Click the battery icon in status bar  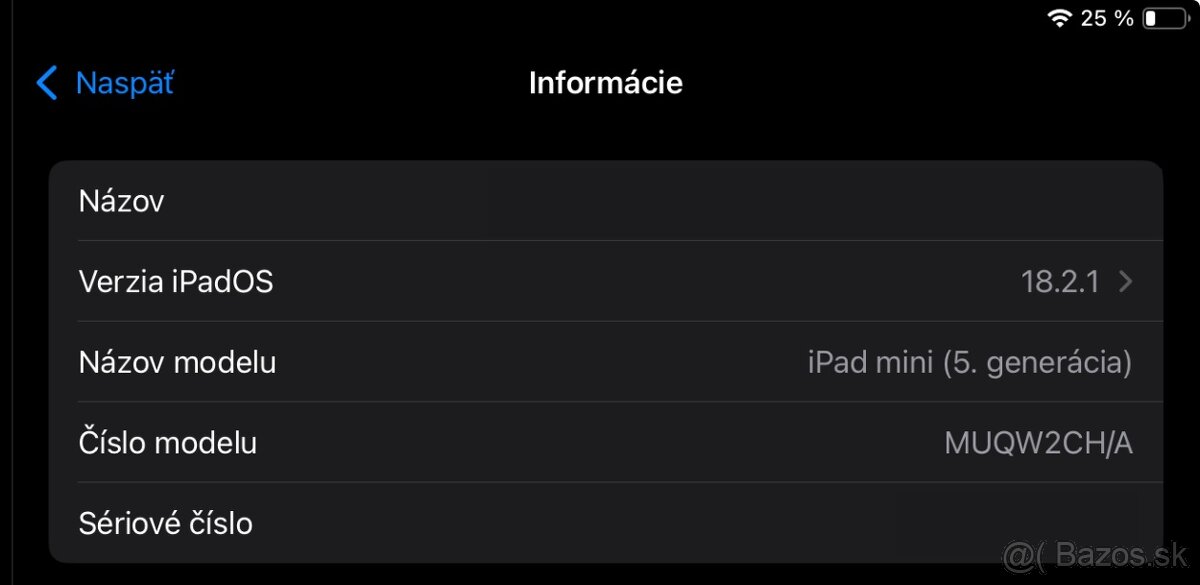[1167, 17]
